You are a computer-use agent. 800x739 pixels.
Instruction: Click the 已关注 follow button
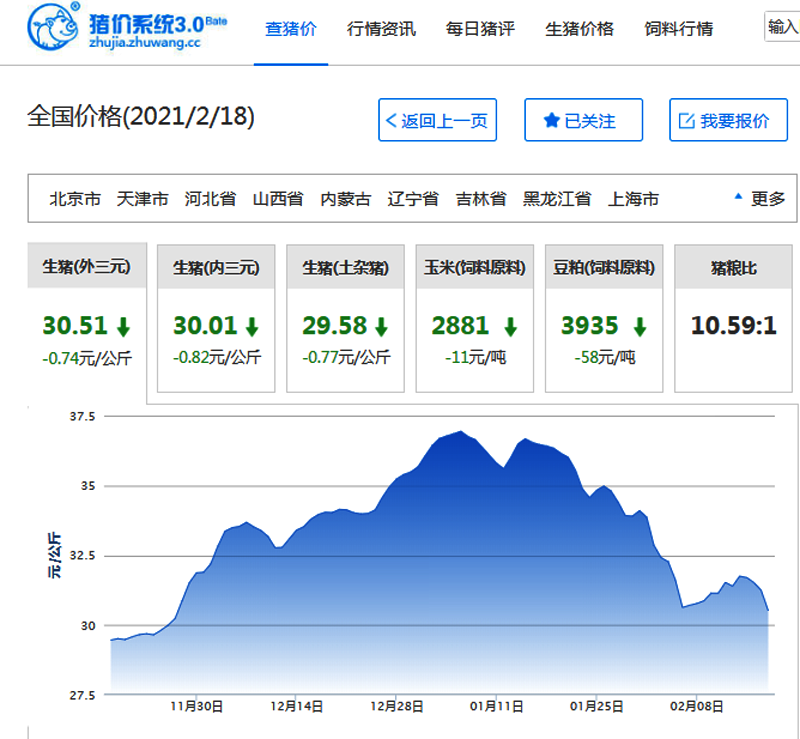pyautogui.click(x=583, y=120)
